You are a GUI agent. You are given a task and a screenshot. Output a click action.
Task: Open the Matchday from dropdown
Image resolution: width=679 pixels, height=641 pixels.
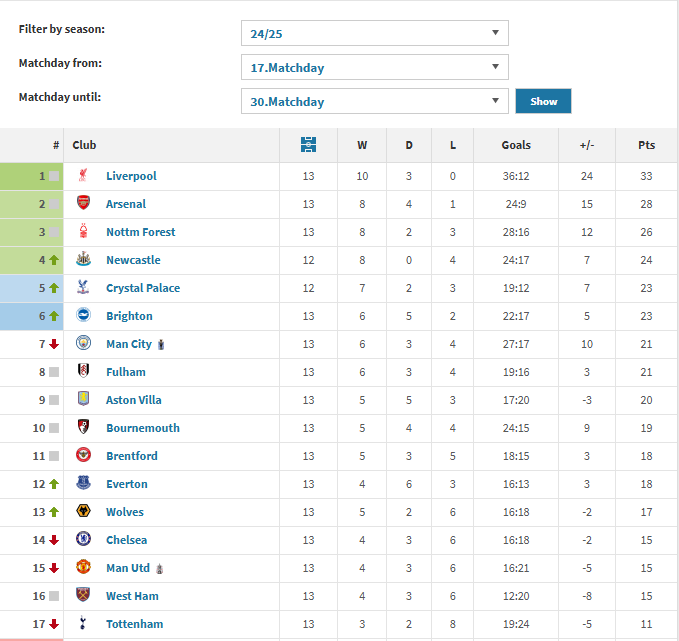pos(375,67)
